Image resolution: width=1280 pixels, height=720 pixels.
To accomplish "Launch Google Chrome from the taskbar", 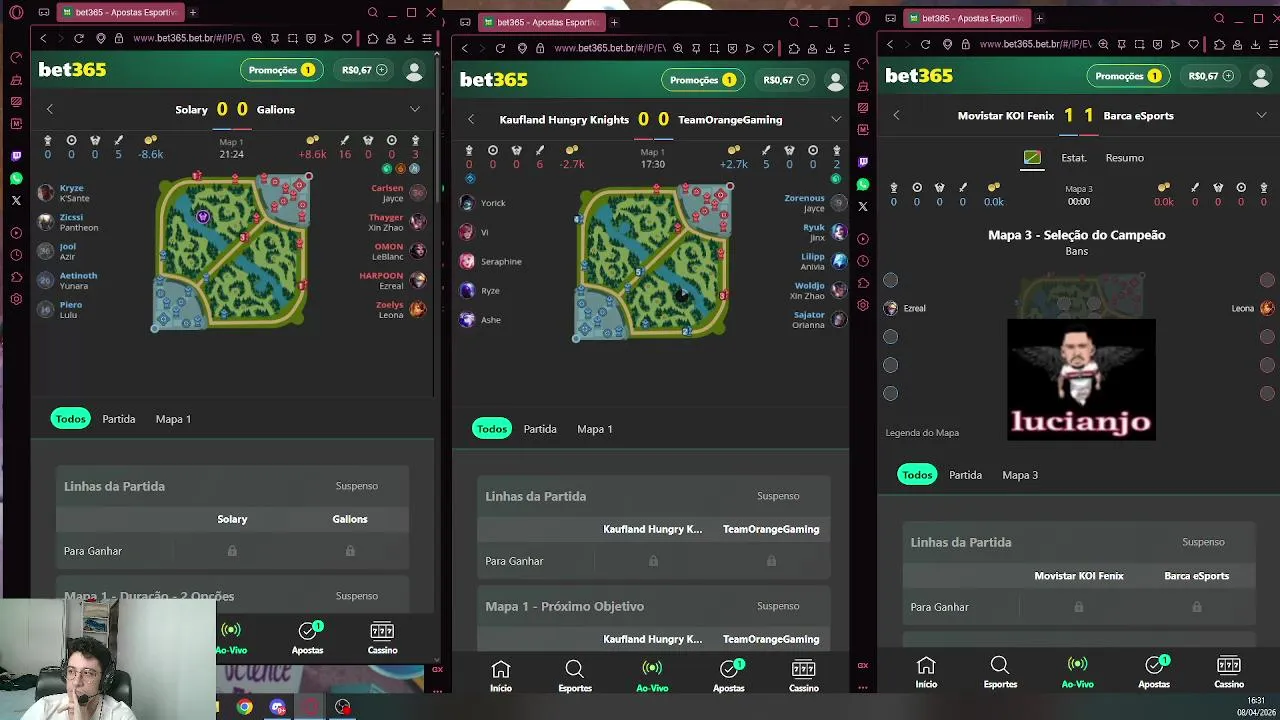I will pos(244,707).
